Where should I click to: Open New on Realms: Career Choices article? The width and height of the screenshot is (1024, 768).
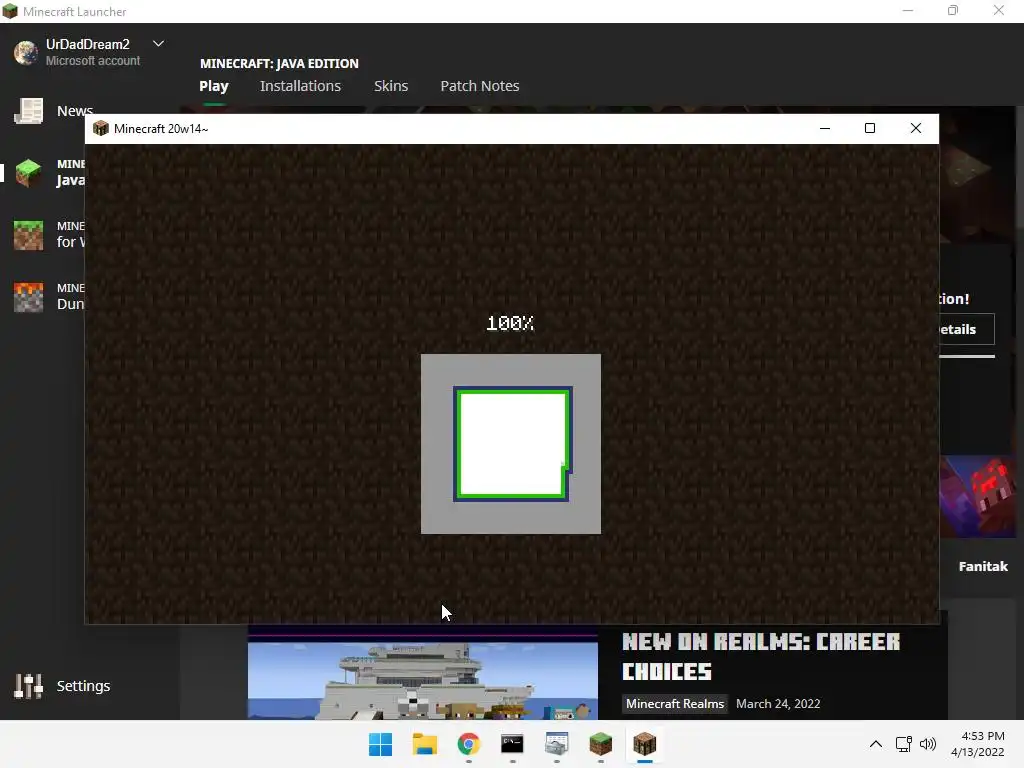point(761,656)
